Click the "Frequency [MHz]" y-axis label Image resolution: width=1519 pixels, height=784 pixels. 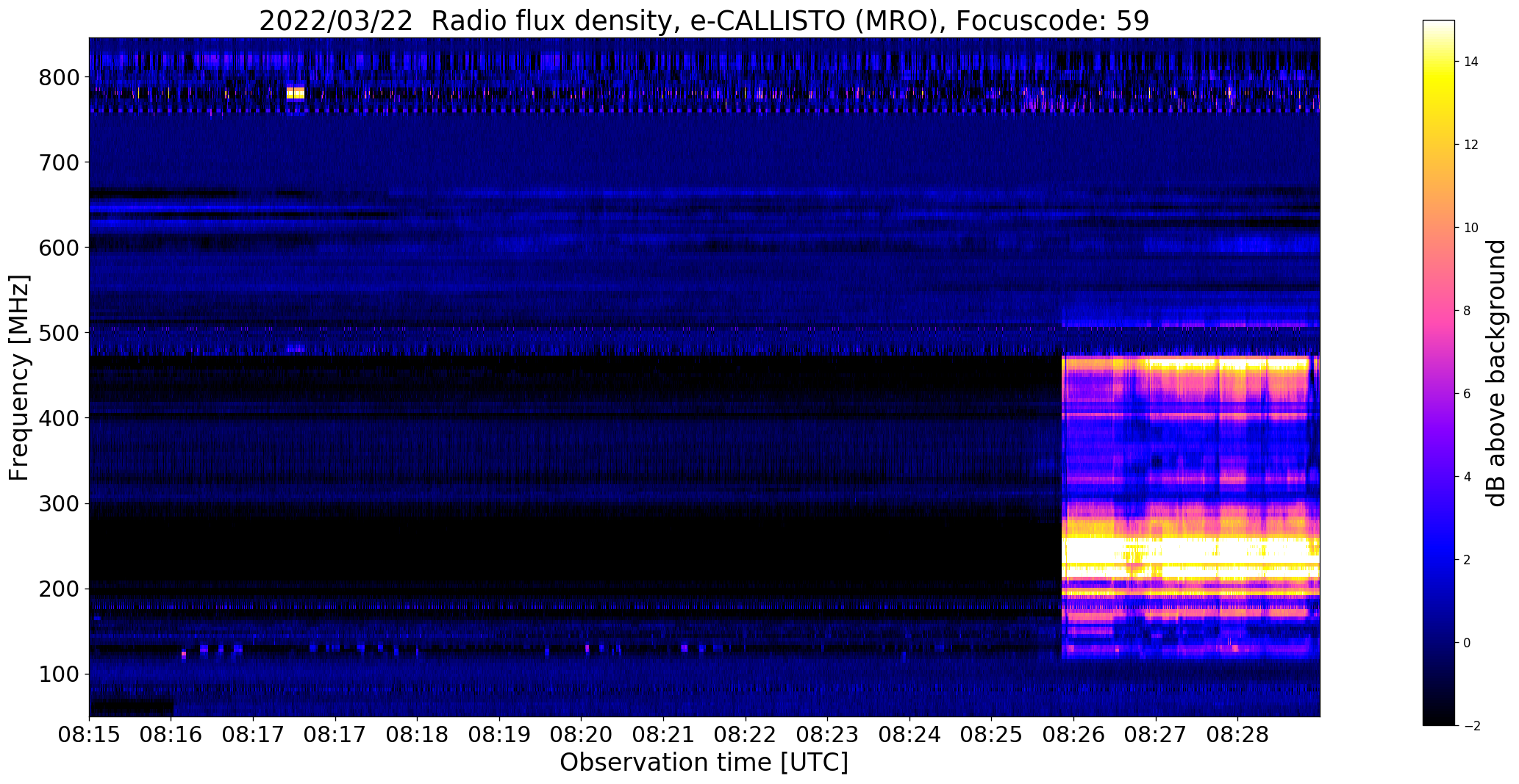[x=19, y=378]
